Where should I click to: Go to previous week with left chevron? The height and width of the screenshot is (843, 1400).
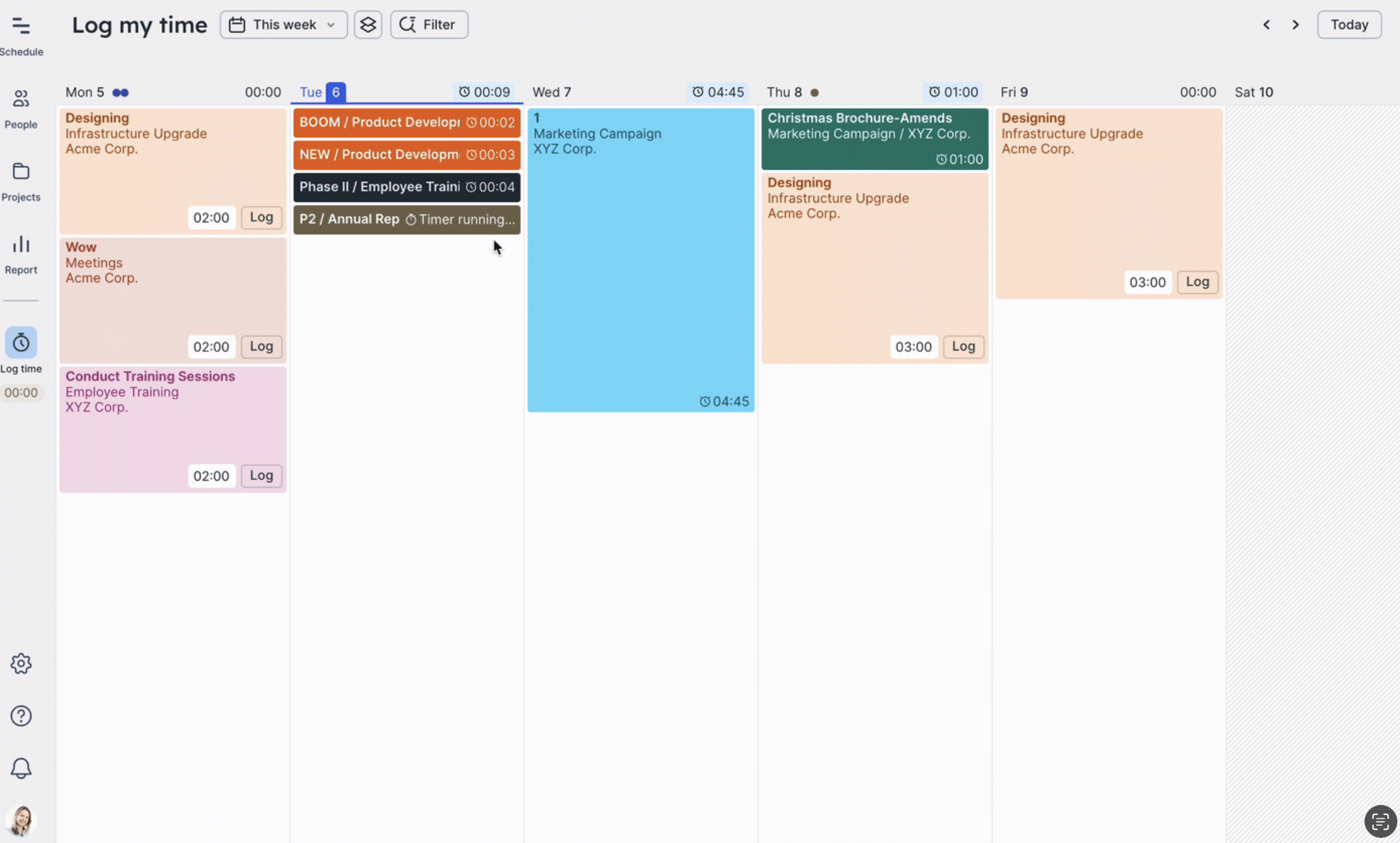coord(1266,25)
